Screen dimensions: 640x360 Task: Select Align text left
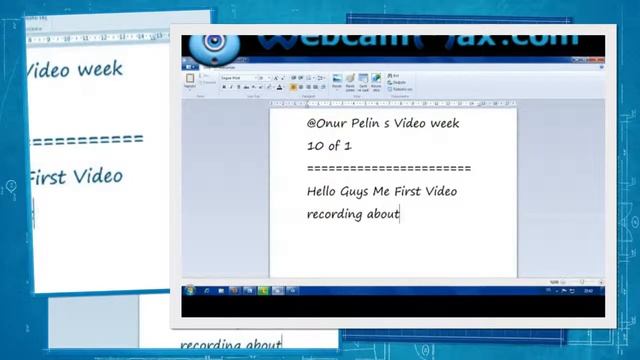point(293,87)
